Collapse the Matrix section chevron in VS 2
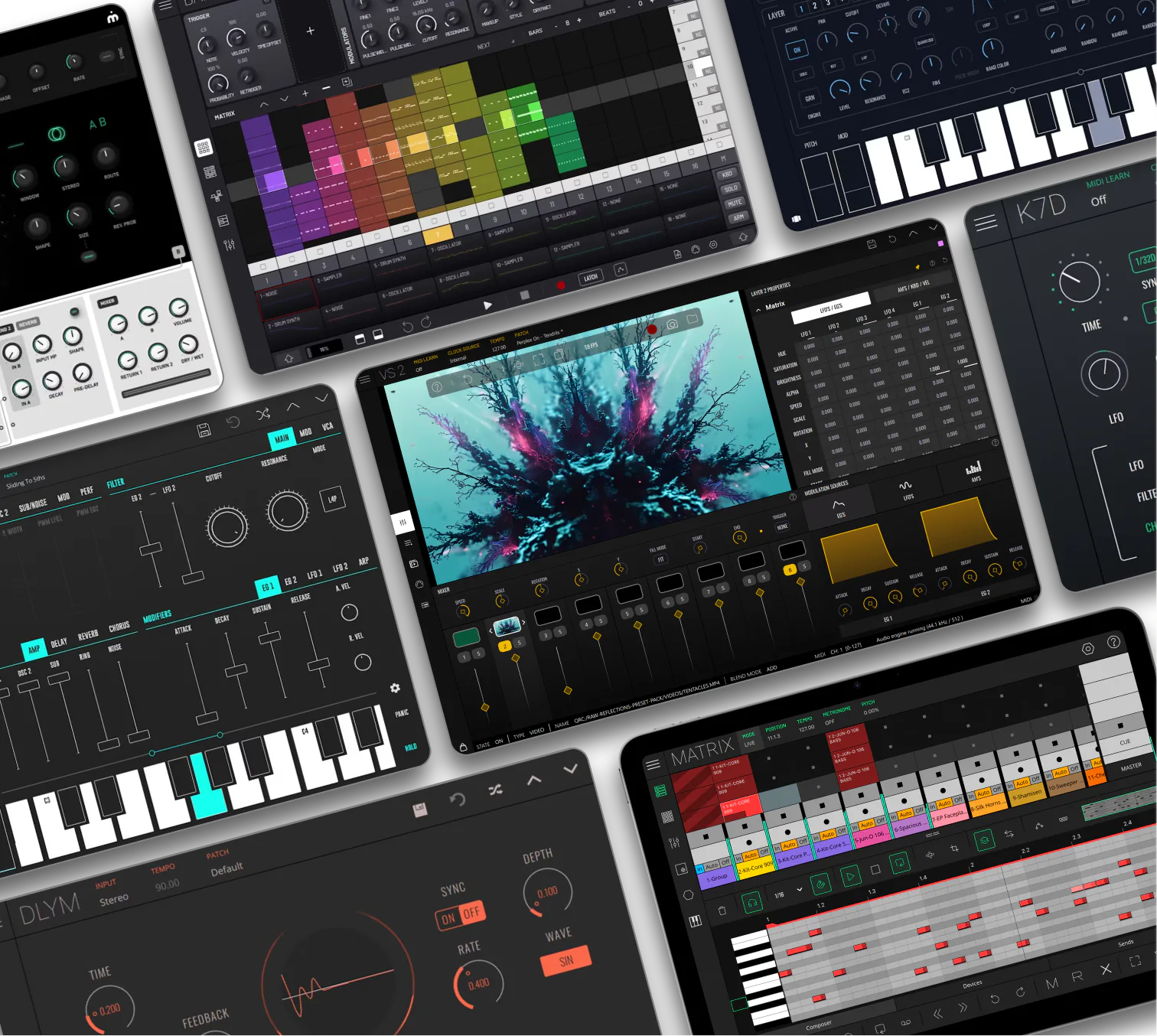The width and height of the screenshot is (1157, 1036). click(x=759, y=310)
